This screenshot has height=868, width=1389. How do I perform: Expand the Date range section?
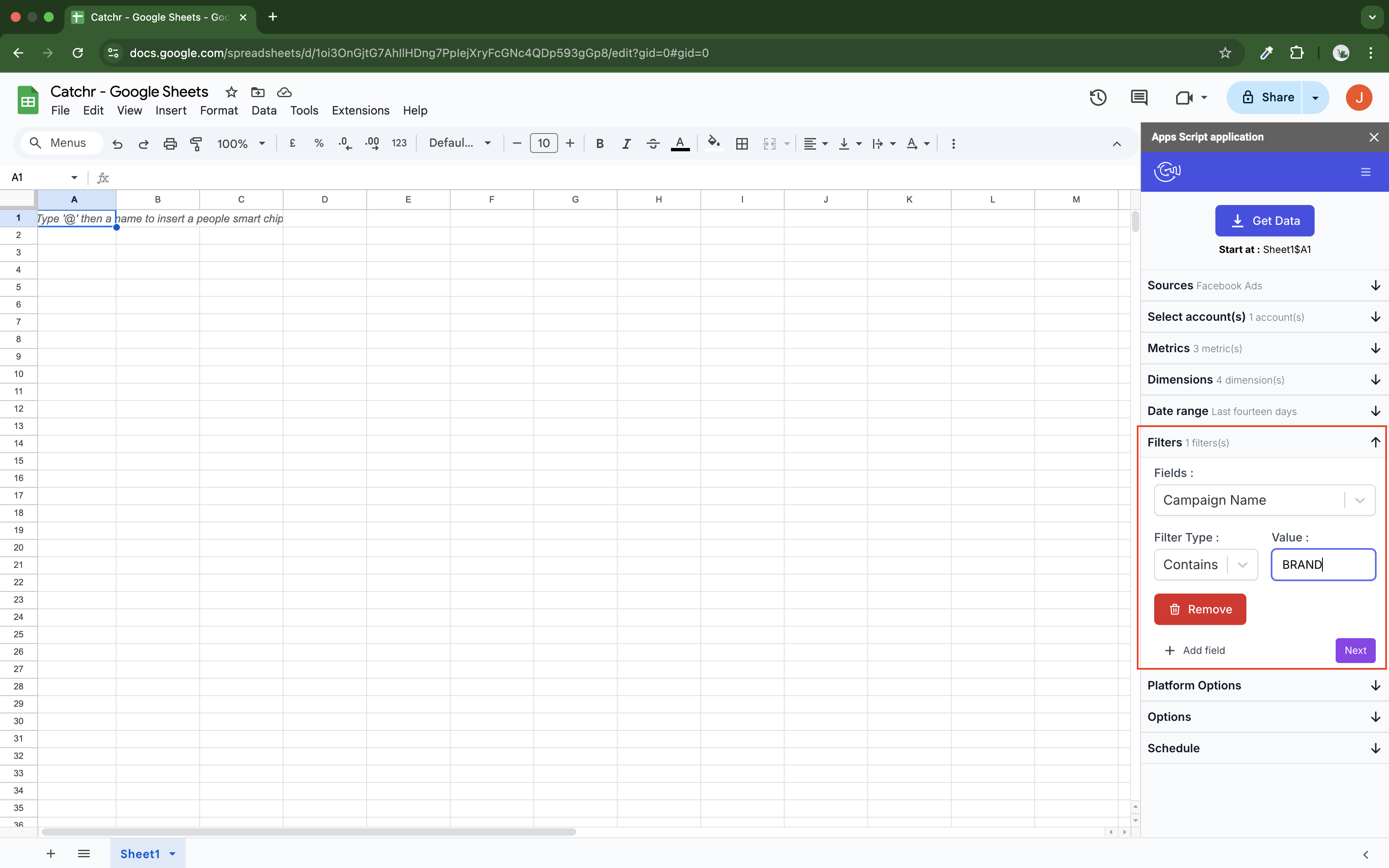(x=1265, y=411)
